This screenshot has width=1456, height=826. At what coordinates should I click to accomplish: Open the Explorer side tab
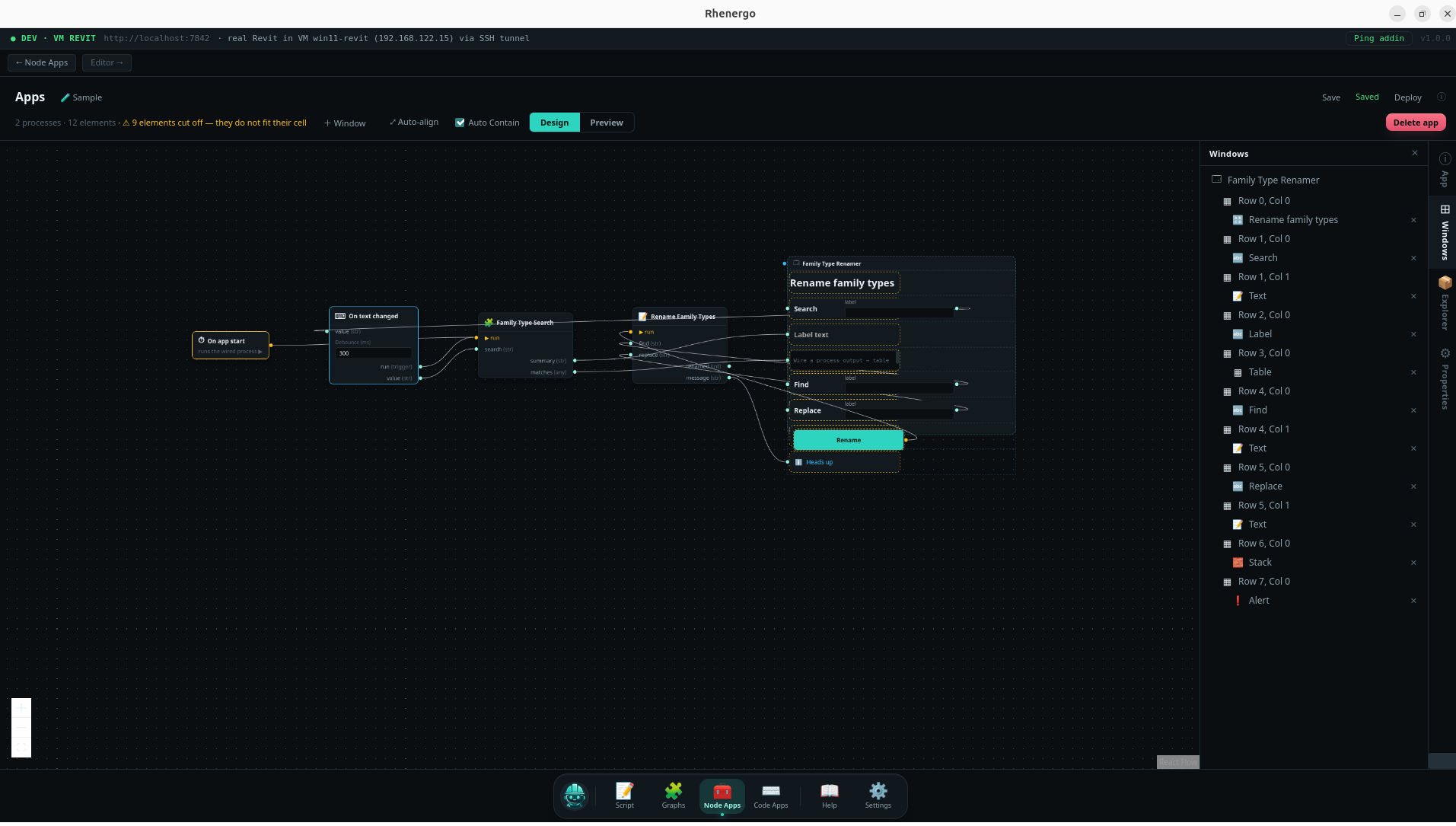pyautogui.click(x=1444, y=302)
